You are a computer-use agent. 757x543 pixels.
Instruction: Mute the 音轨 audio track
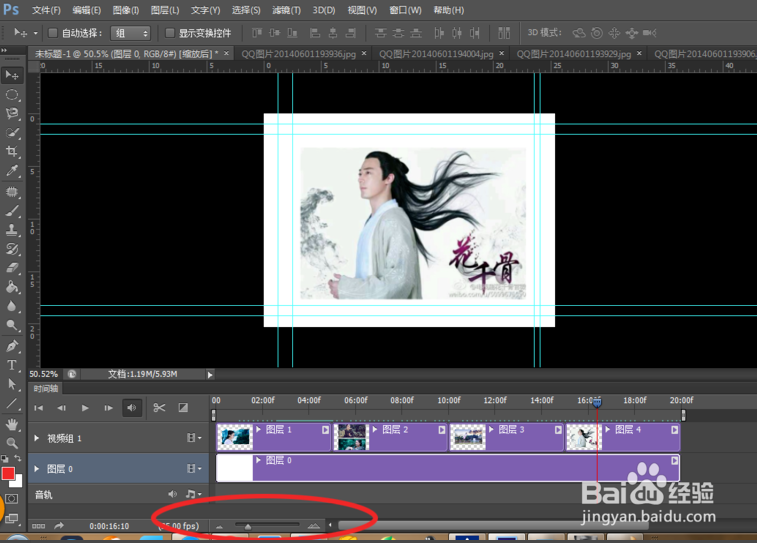click(x=172, y=494)
